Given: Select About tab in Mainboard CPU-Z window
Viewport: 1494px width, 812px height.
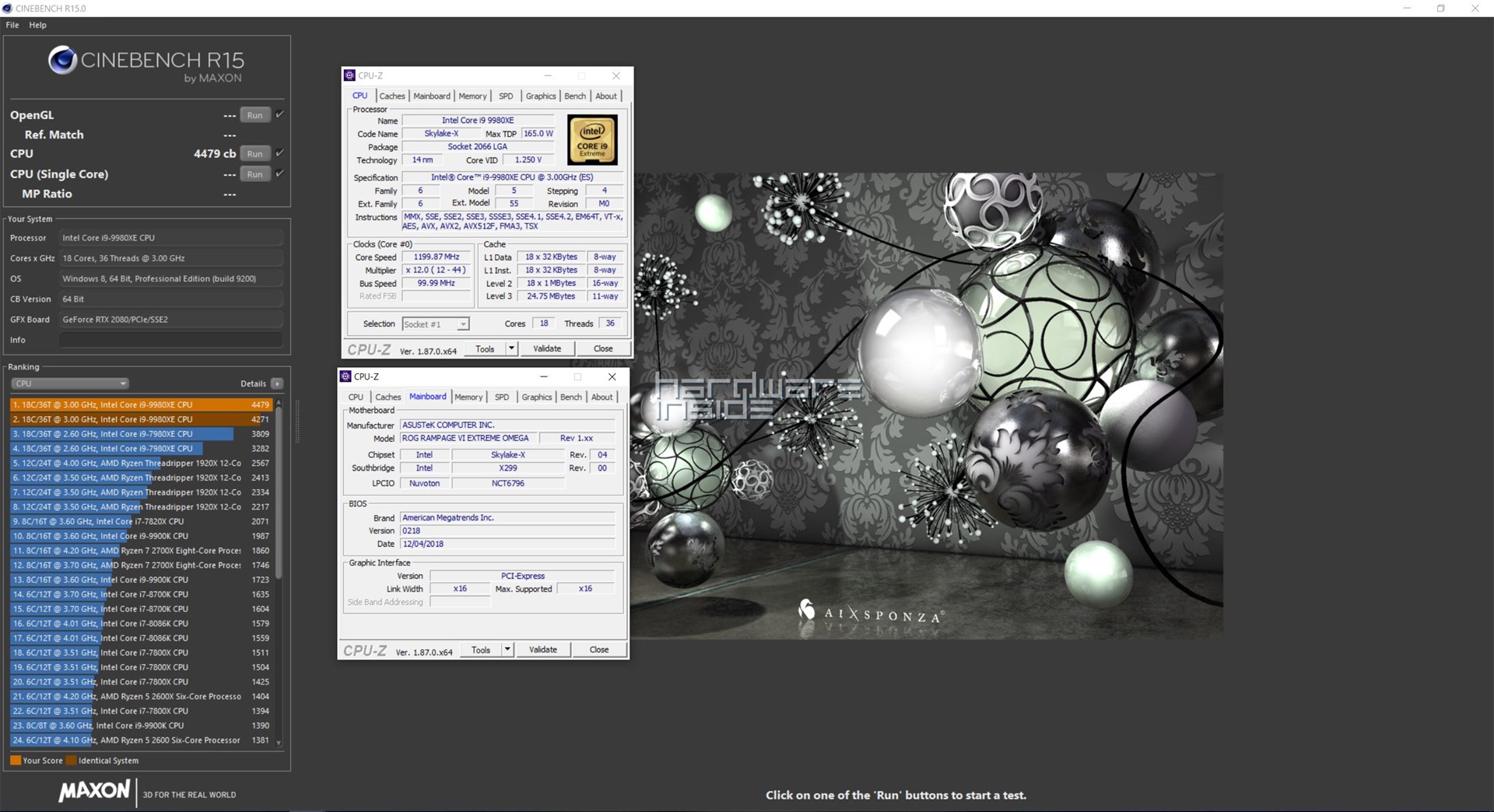Looking at the screenshot, I should coord(602,397).
